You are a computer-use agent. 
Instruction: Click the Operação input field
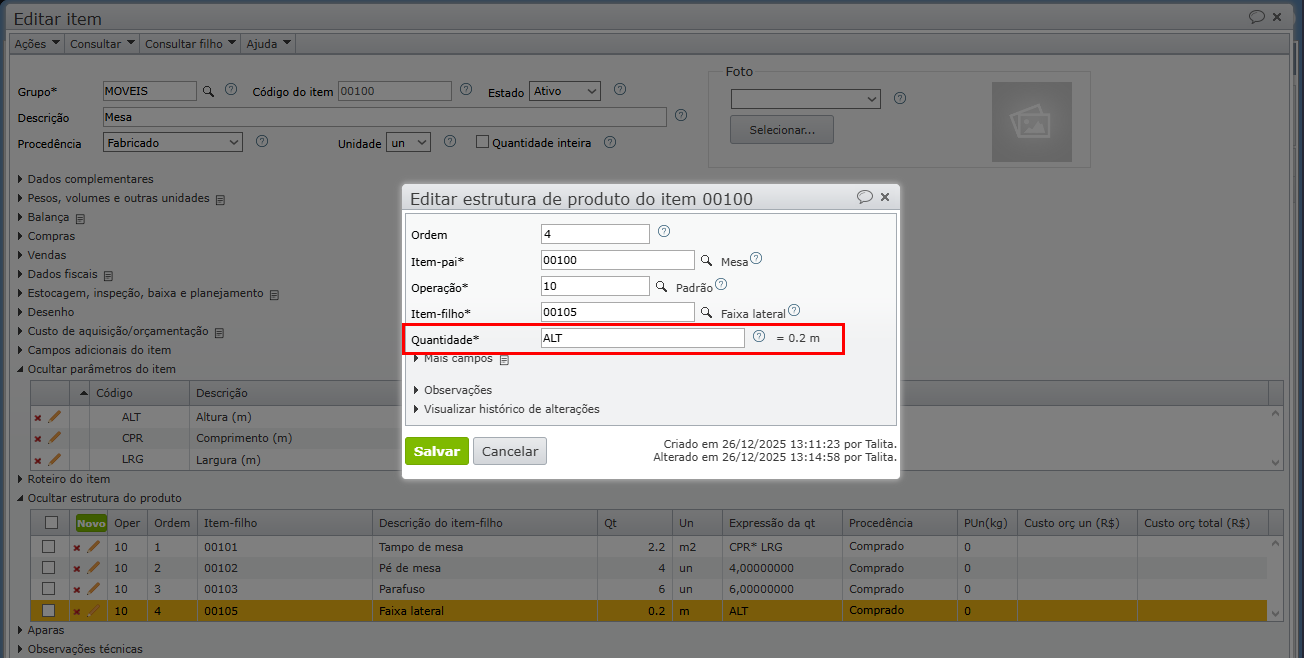point(595,286)
